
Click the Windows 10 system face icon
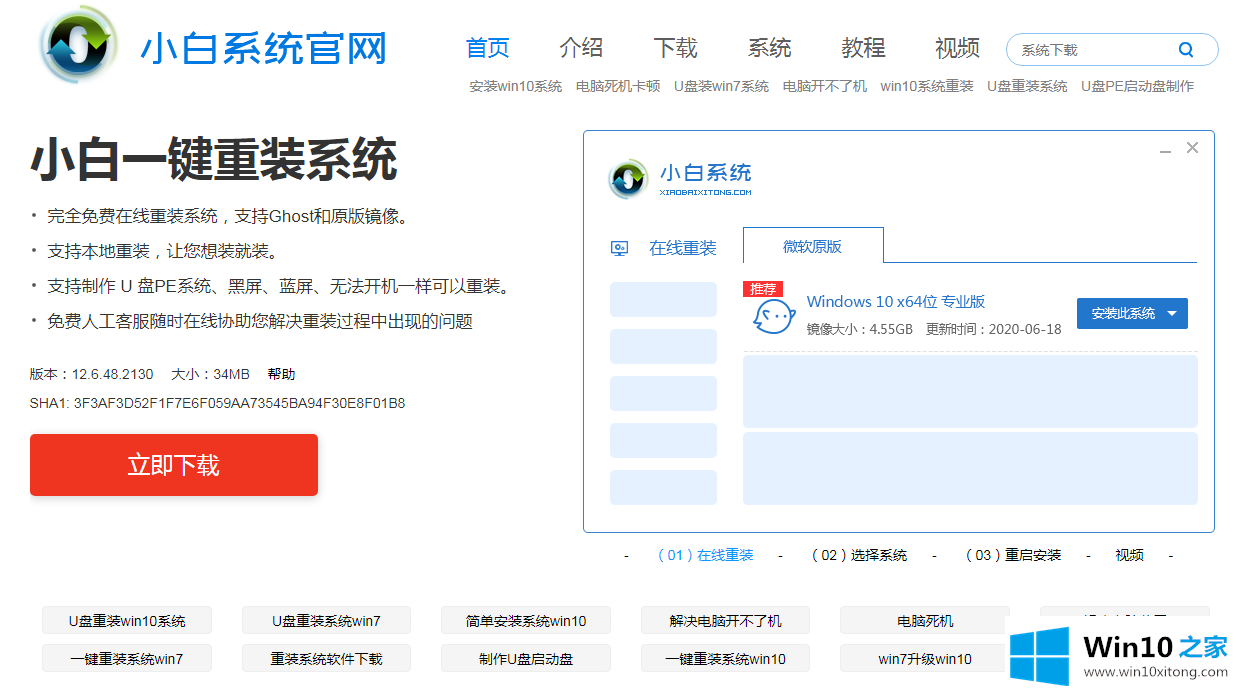coord(774,316)
